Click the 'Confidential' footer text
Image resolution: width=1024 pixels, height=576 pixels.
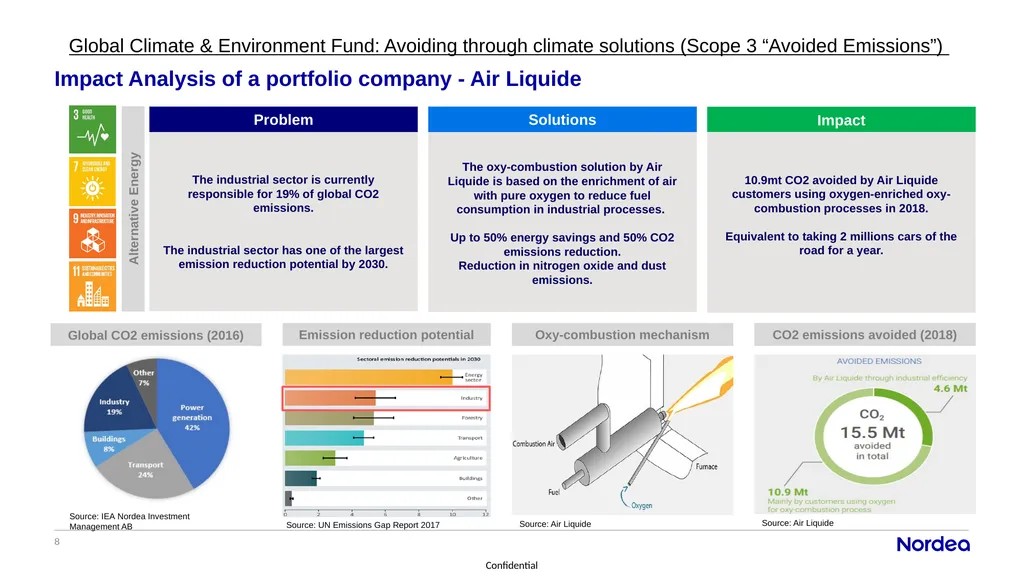[x=511, y=566]
